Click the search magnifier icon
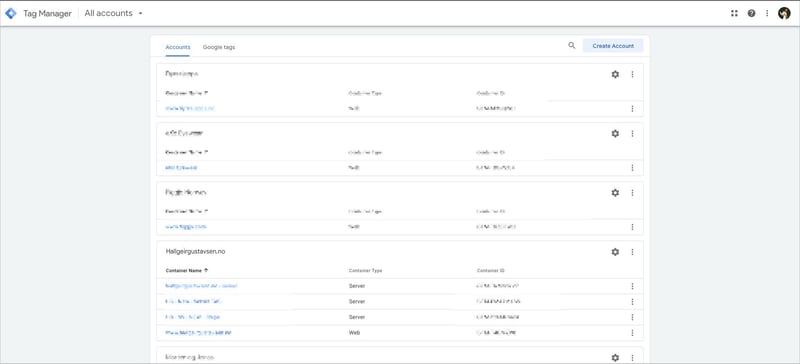 (571, 45)
